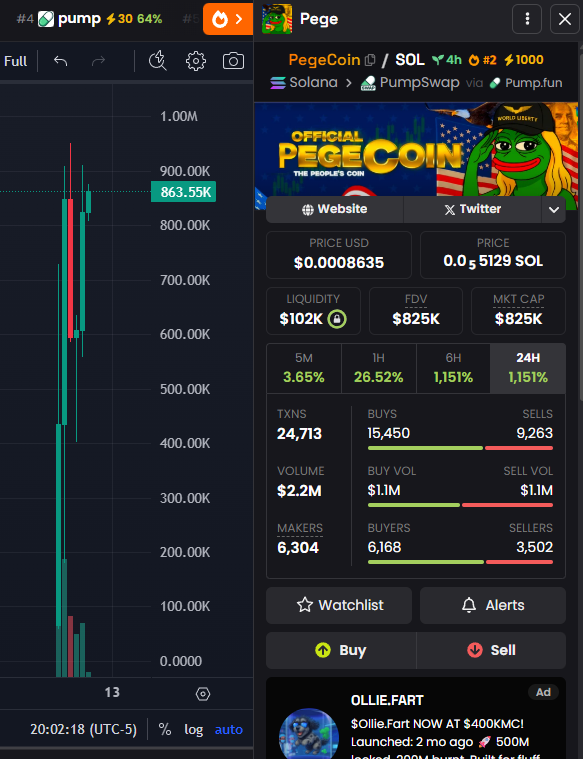This screenshot has width=583, height=759.
Task: Click the PRICE 5129 SOL box
Action: click(x=492, y=255)
